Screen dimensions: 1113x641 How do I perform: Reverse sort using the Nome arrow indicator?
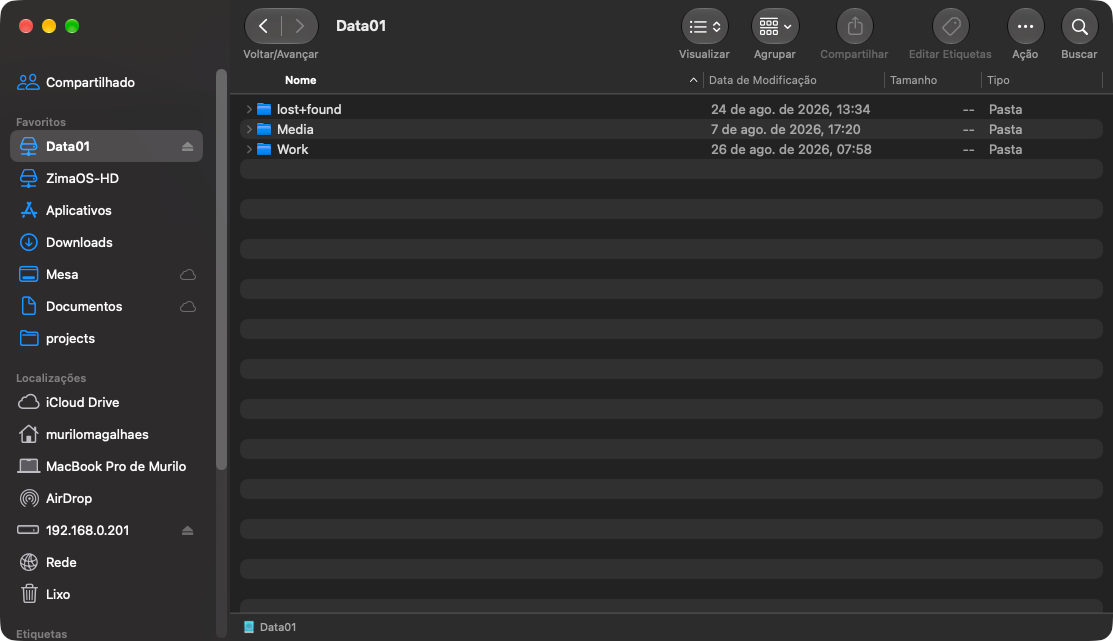click(693, 80)
